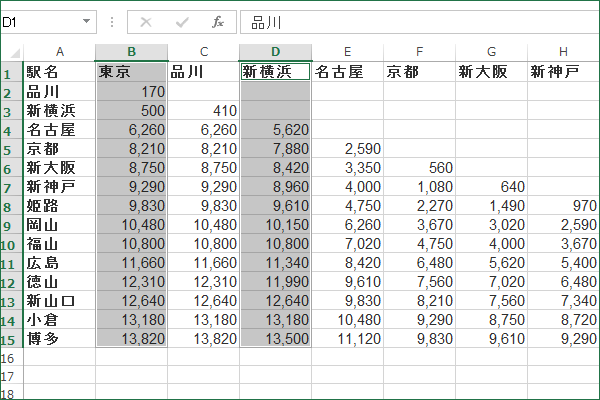
Task: Click cell B2 with value 170
Action: pyautogui.click(x=132, y=91)
